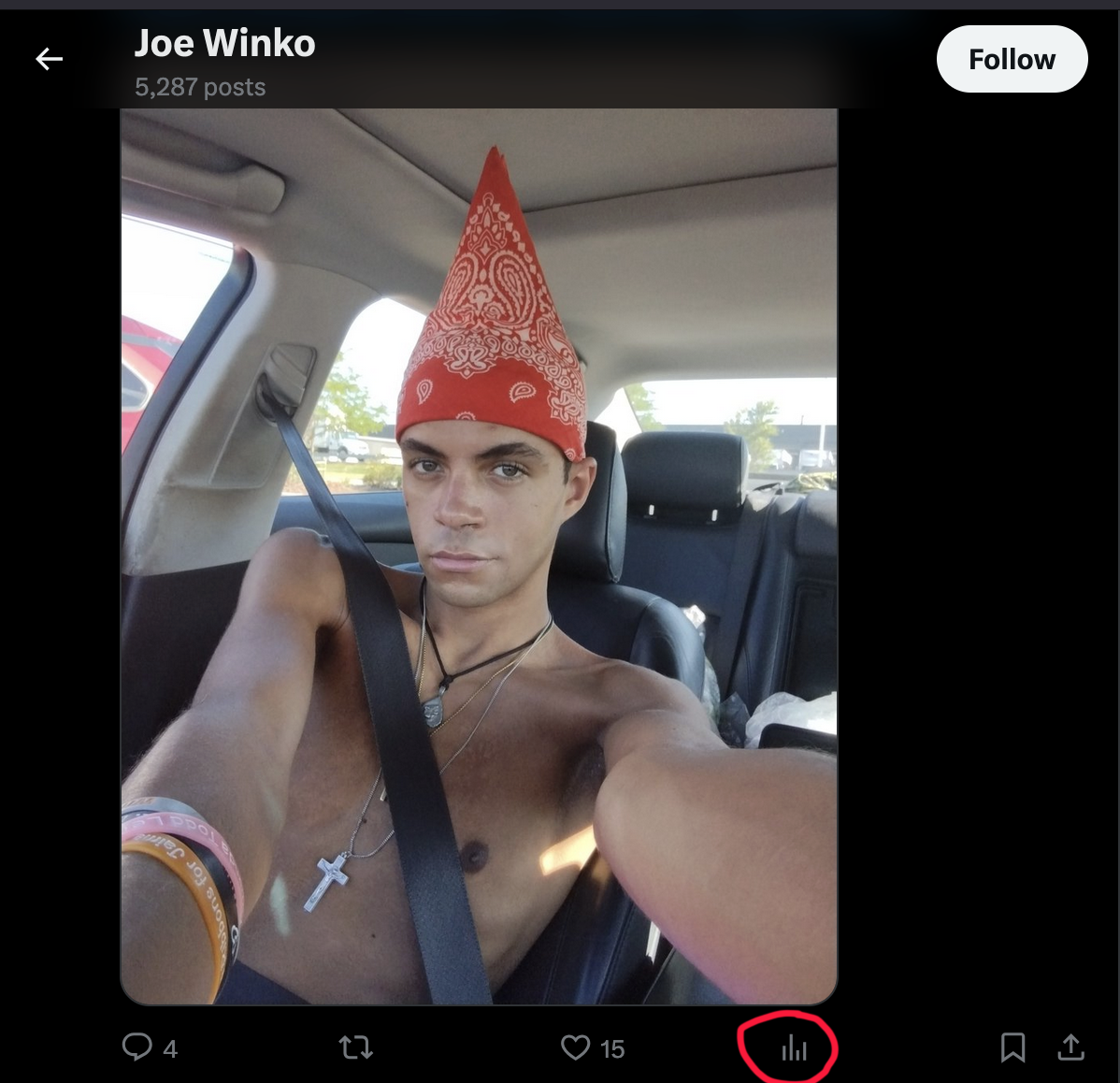Open the reply speech bubble icon
1120x1083 pixels.
136,1047
